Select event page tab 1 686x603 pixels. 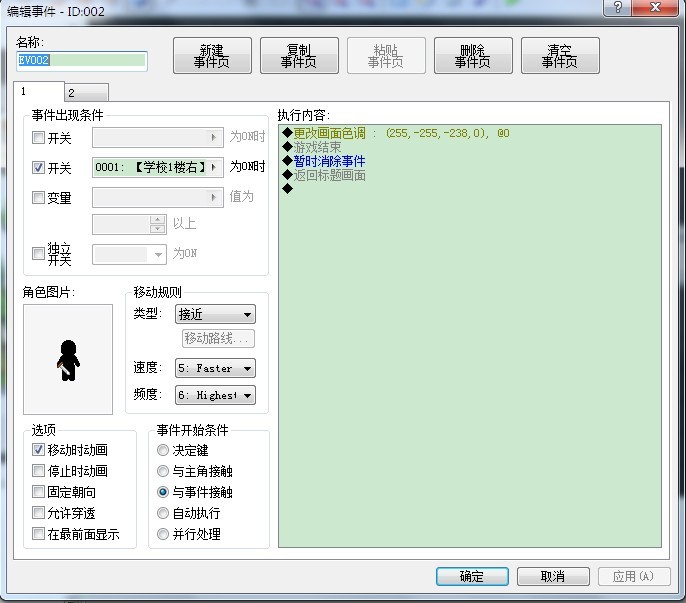38,91
